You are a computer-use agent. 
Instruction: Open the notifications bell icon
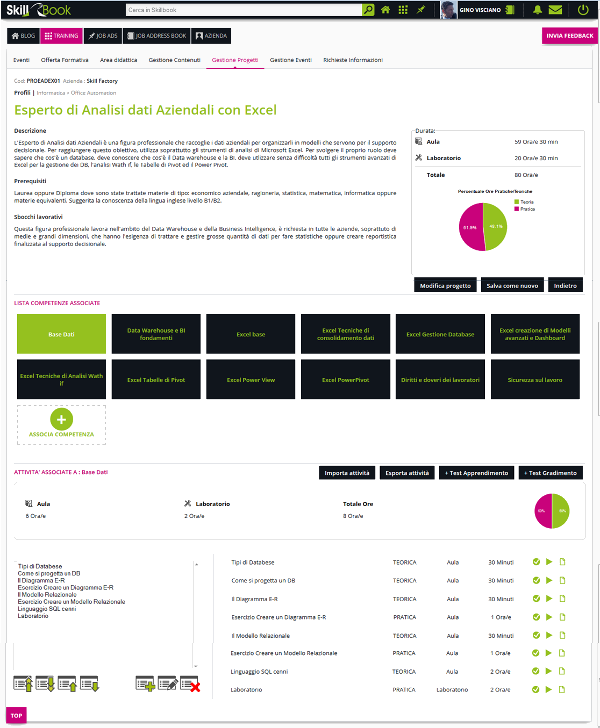click(538, 10)
